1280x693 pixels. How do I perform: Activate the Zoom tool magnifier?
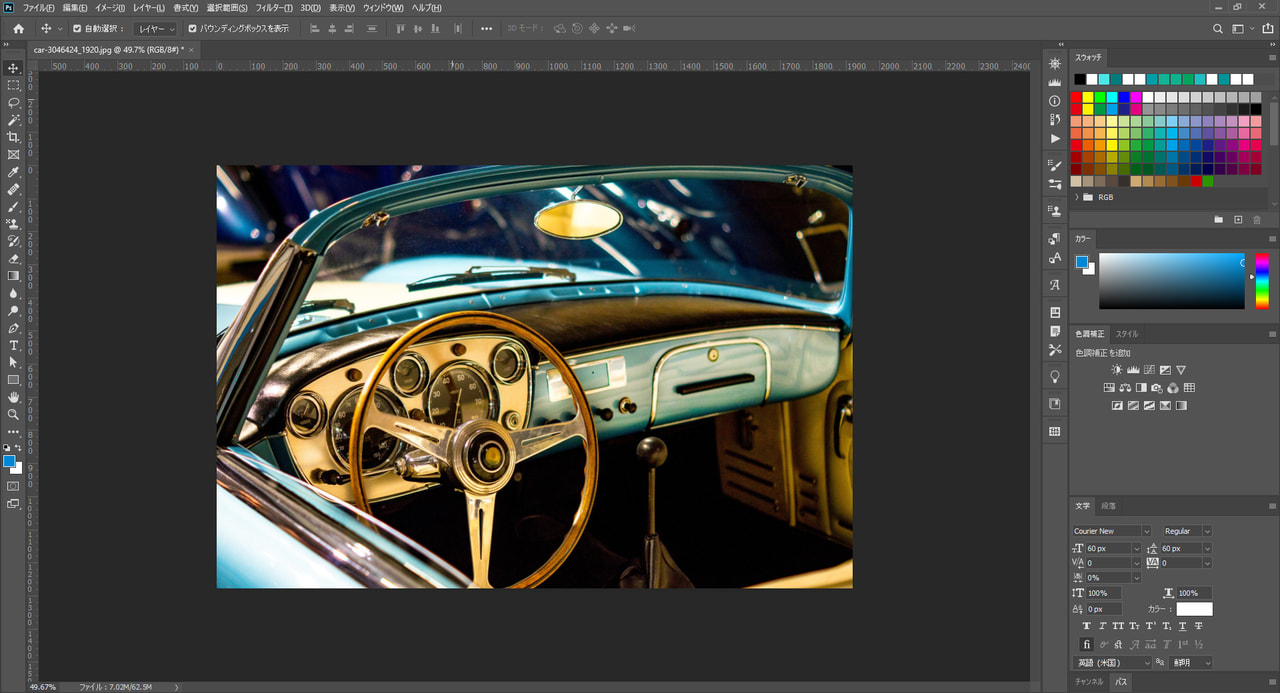[x=13, y=414]
